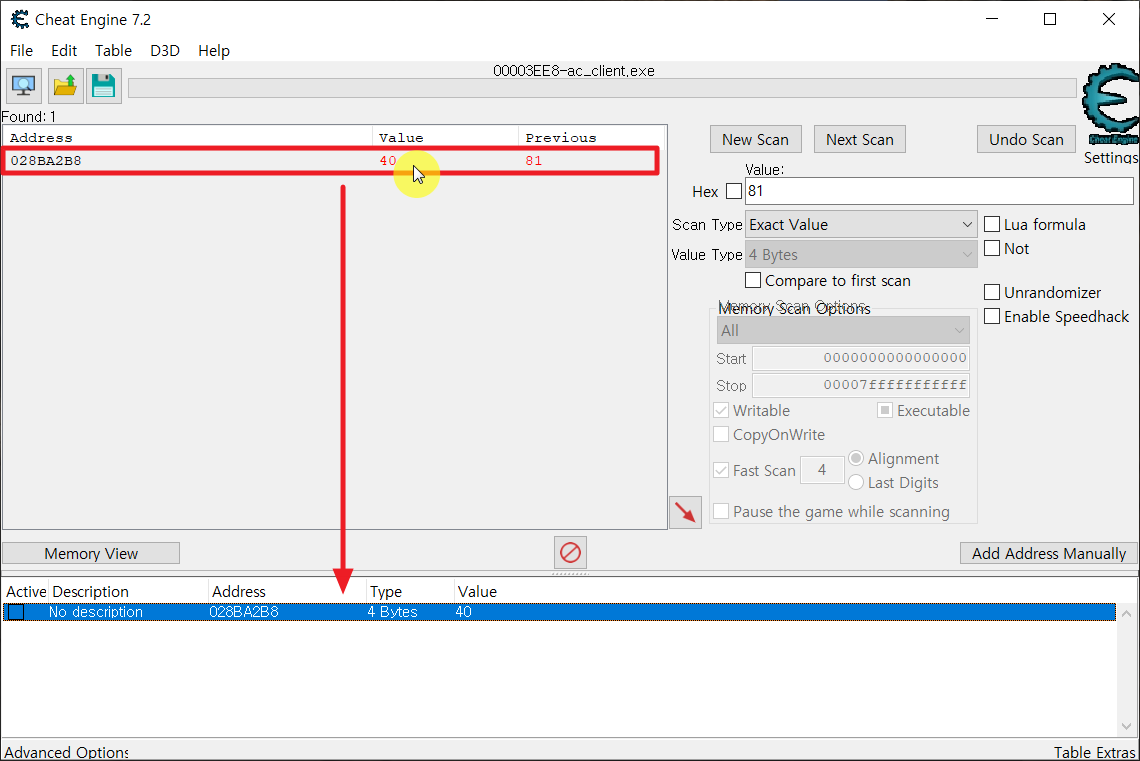This screenshot has height=761, width=1140.
Task: Click the New Scan button
Action: click(755, 140)
